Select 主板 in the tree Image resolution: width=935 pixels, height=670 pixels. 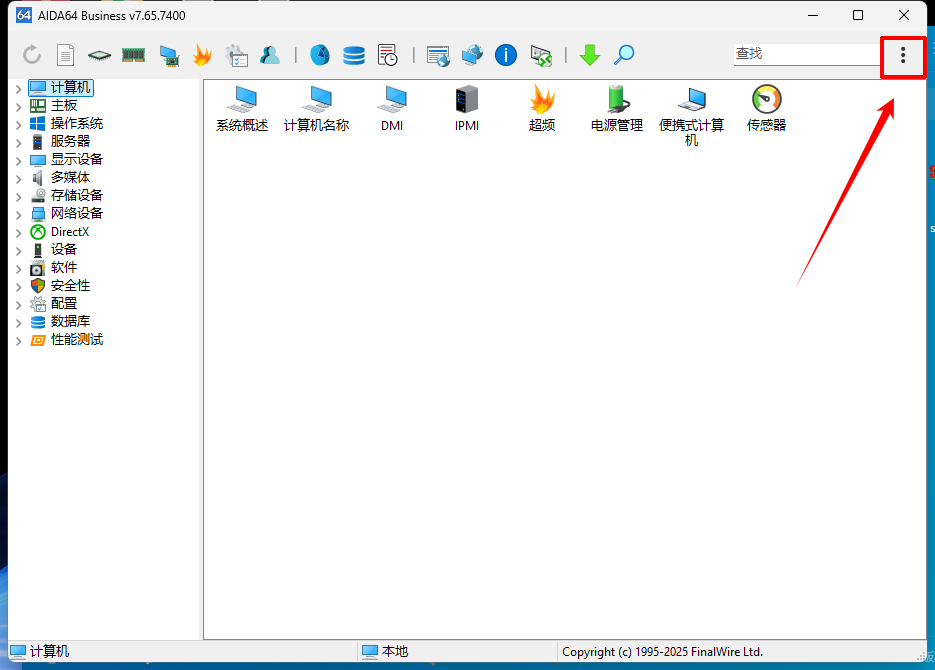[54, 106]
